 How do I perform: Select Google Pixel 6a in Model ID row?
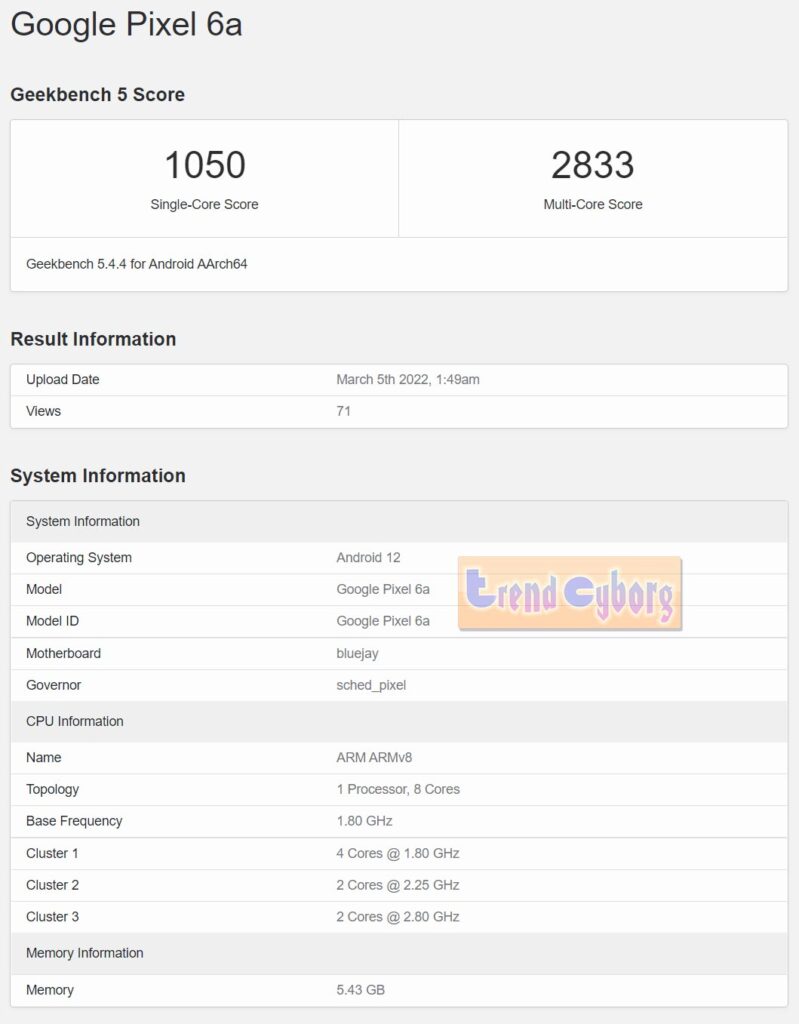click(x=383, y=621)
